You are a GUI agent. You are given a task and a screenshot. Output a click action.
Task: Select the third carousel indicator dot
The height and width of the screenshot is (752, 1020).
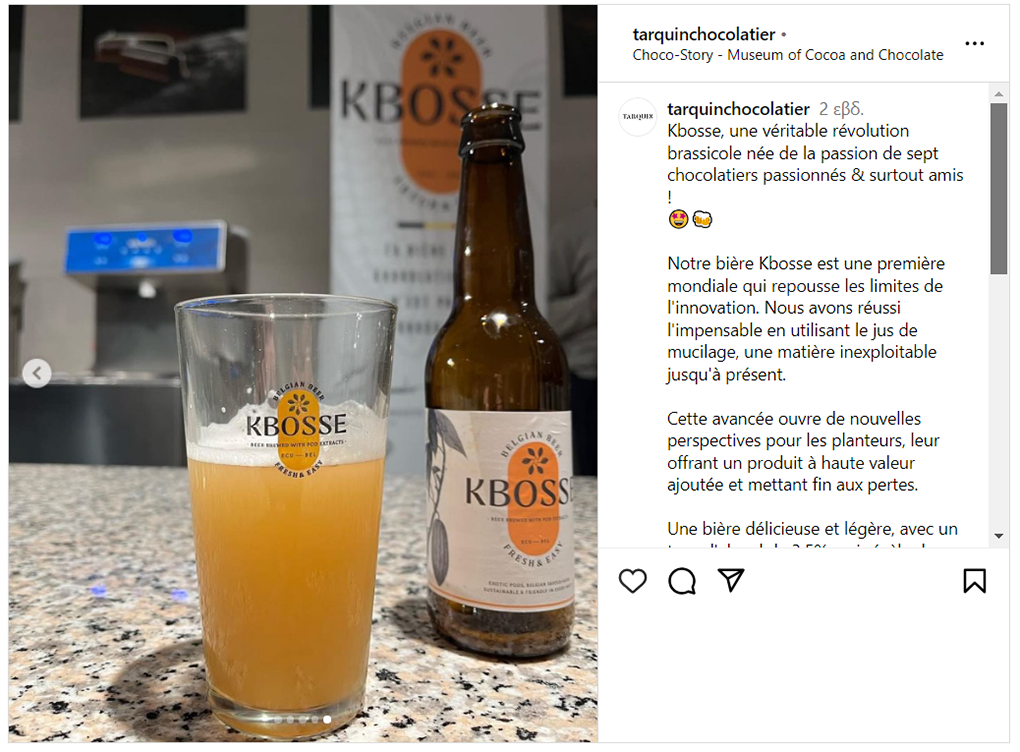pos(302,719)
